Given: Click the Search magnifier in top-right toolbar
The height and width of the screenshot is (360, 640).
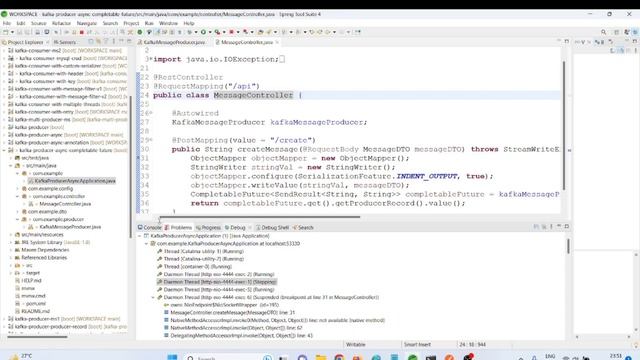Looking at the screenshot, I should coord(603,32).
